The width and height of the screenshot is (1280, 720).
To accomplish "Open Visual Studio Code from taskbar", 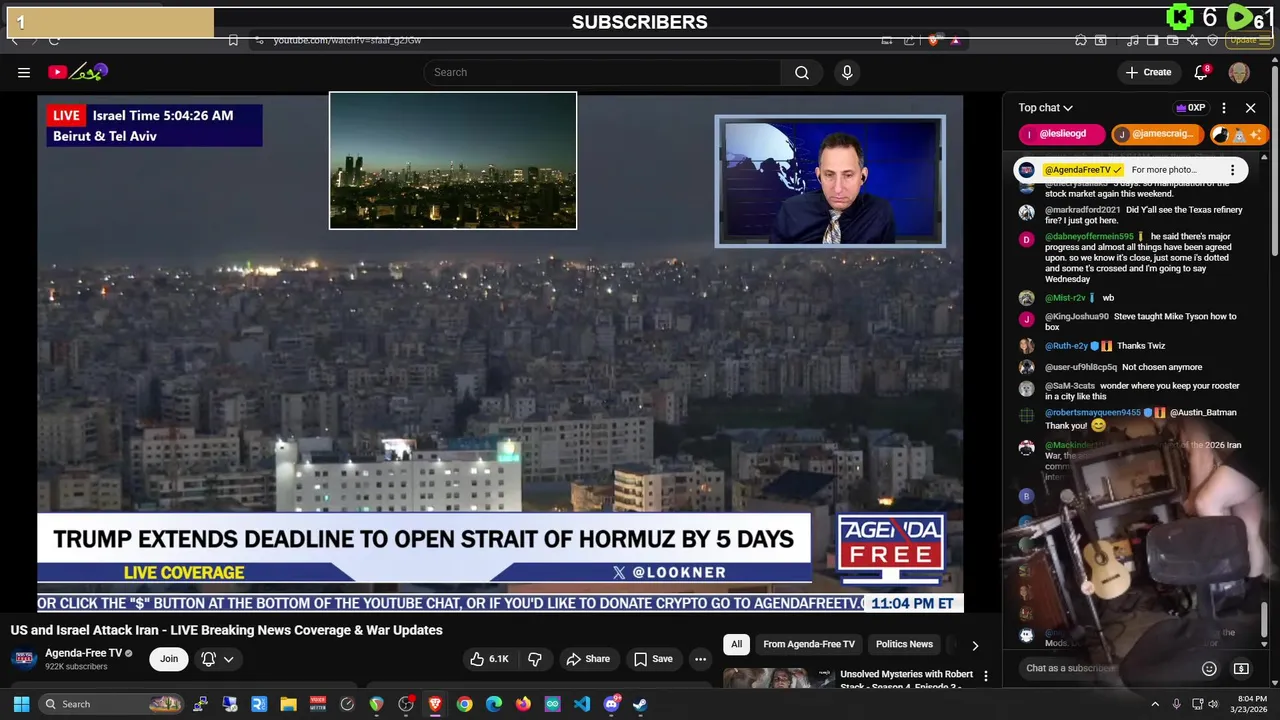I will pos(582,704).
